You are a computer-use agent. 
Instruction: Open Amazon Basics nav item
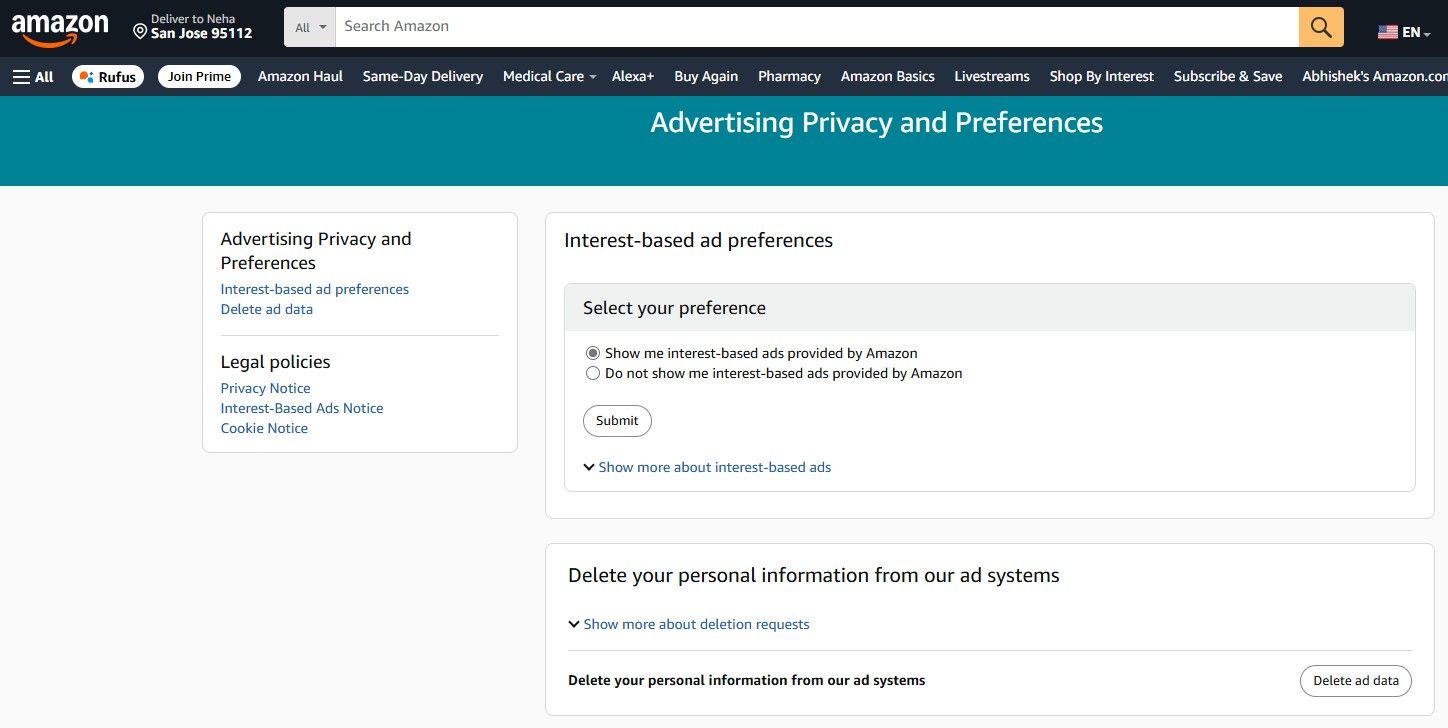click(x=888, y=76)
